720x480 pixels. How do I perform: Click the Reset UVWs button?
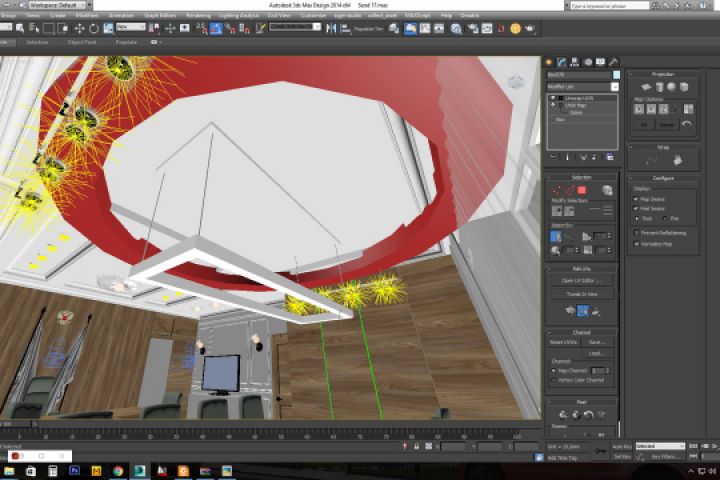[563, 342]
